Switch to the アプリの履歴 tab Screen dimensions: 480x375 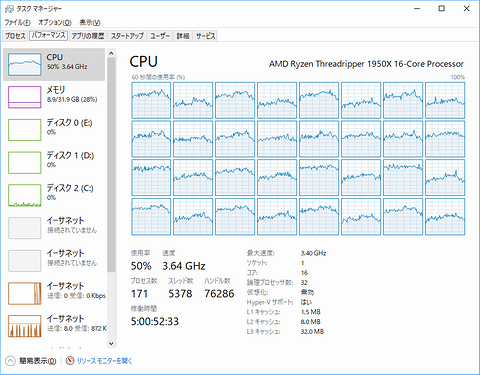pyautogui.click(x=88, y=36)
